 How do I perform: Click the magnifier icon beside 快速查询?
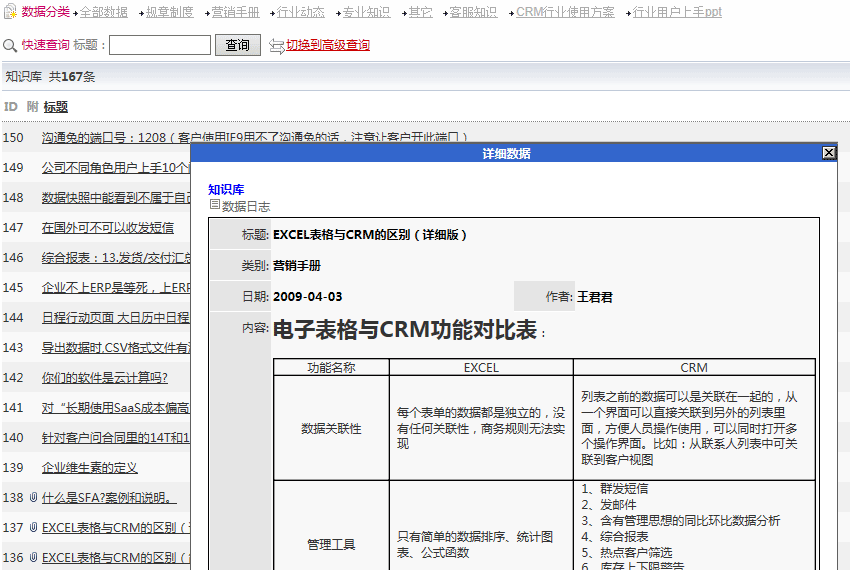point(10,46)
